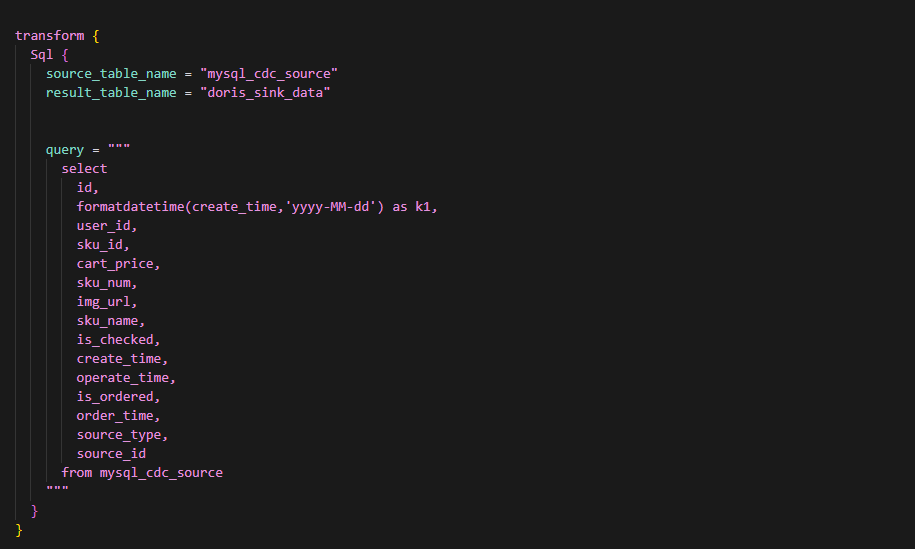This screenshot has width=915, height=549.
Task: Click the source_type column line
Action: click(x=122, y=435)
